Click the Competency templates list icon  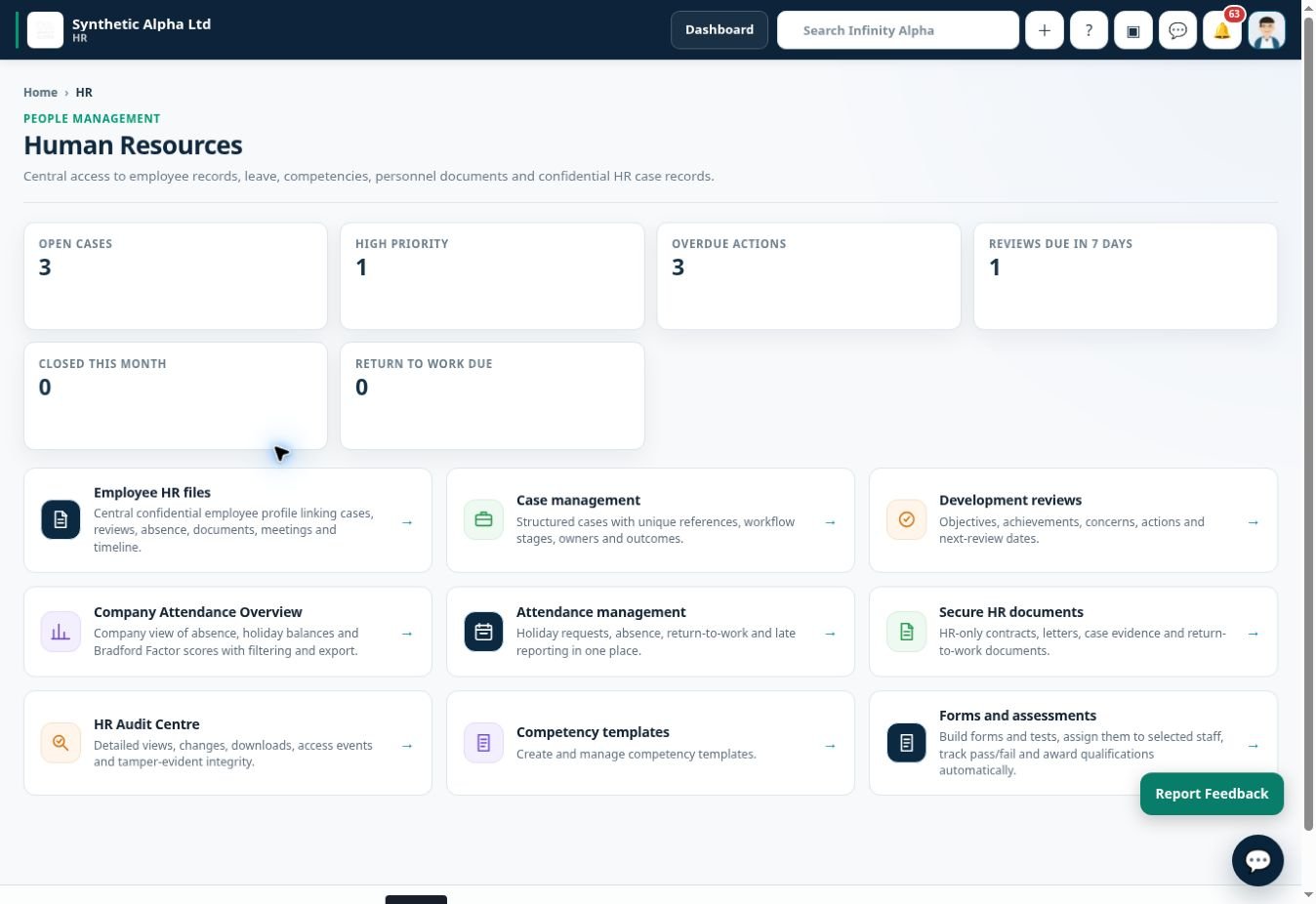click(483, 743)
